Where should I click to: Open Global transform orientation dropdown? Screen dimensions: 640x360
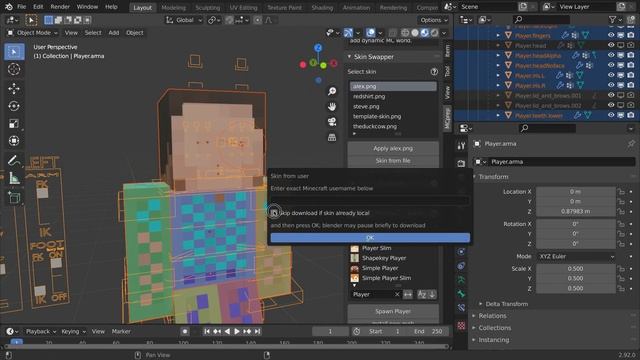point(184,20)
